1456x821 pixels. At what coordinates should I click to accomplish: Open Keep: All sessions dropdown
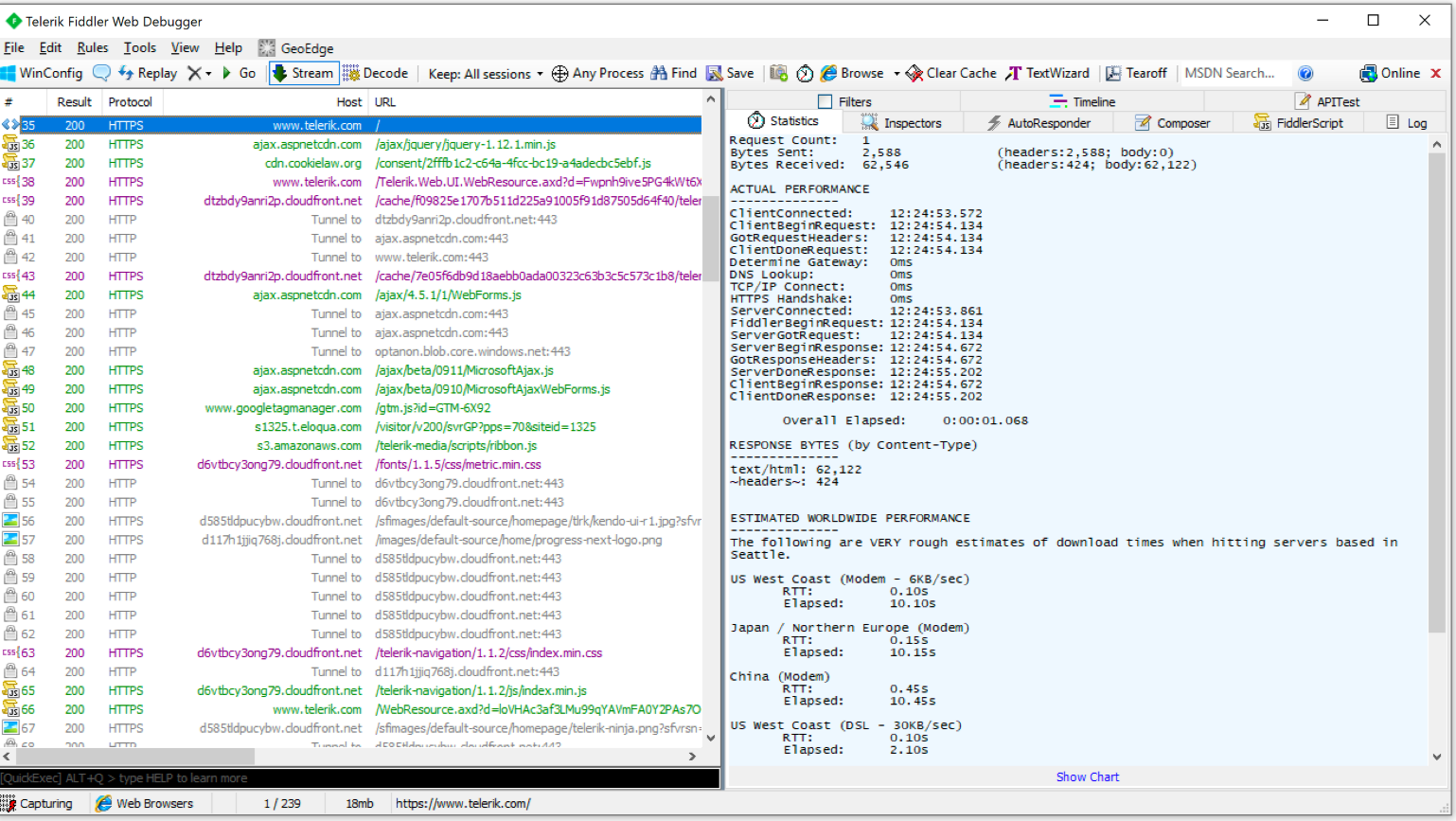click(x=486, y=74)
